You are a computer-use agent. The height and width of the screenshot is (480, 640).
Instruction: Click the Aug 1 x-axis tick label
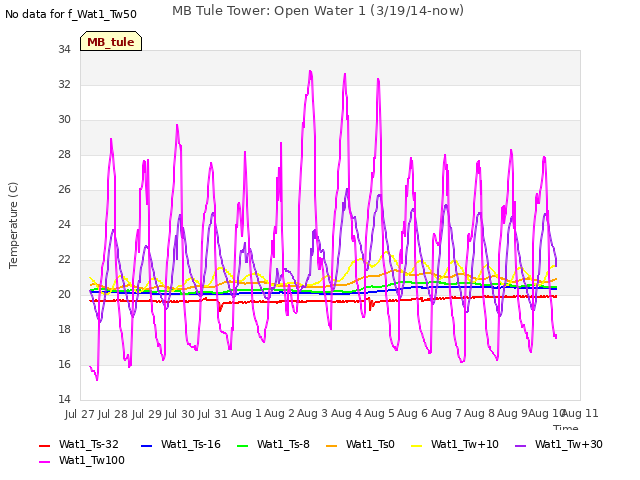[x=246, y=413]
